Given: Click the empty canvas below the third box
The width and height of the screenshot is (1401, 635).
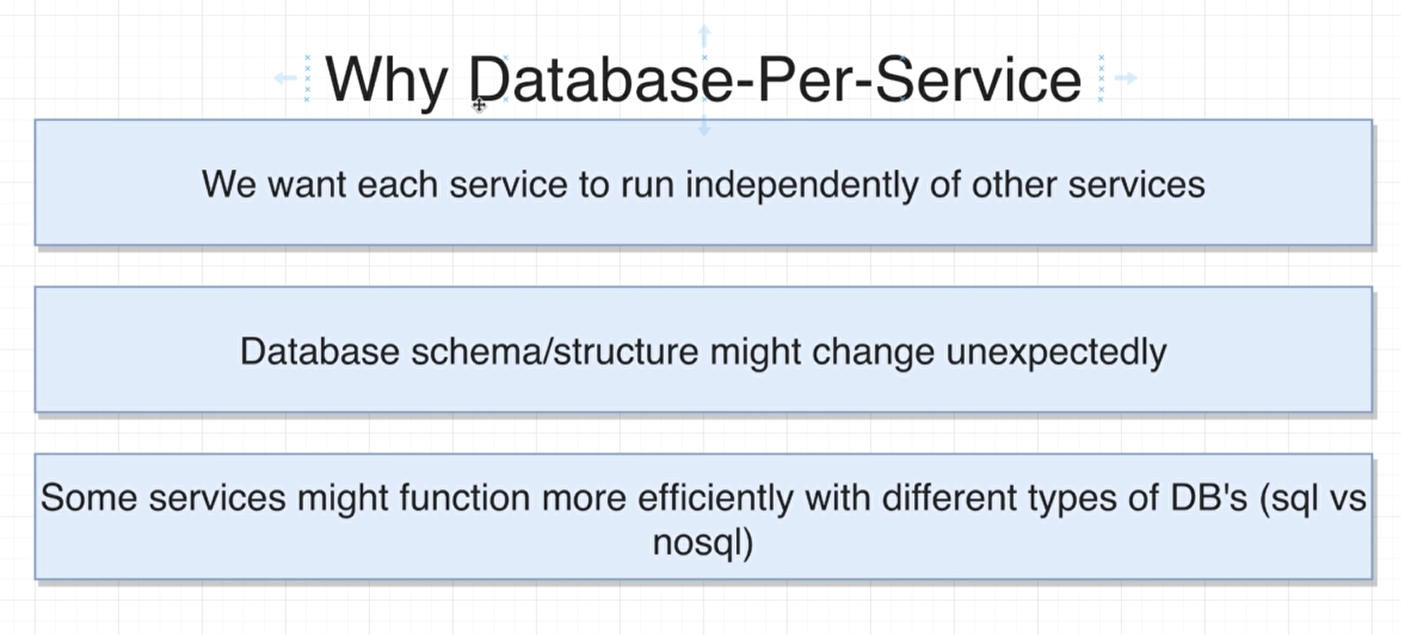Looking at the screenshot, I should 703,608.
